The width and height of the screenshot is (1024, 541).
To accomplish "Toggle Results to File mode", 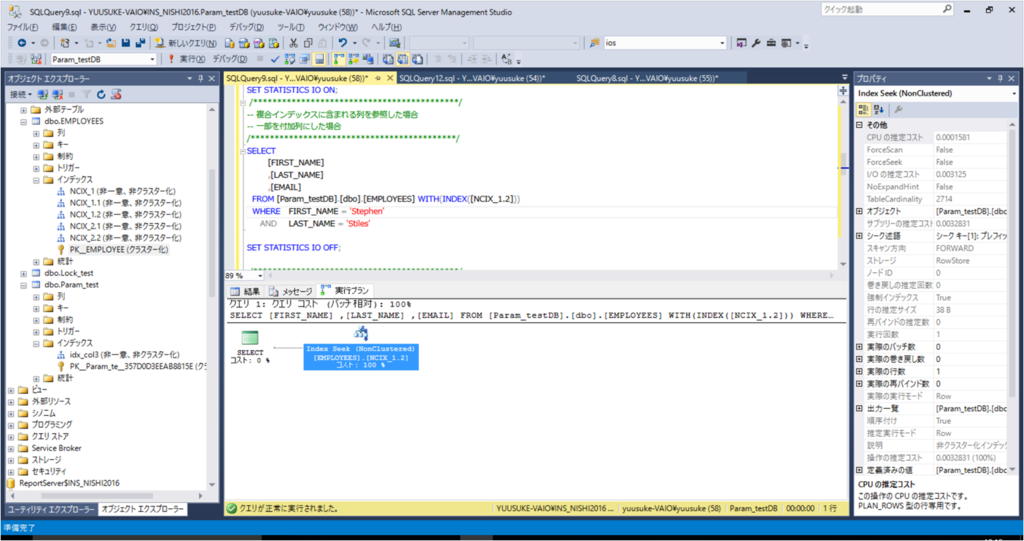I will coord(417,59).
